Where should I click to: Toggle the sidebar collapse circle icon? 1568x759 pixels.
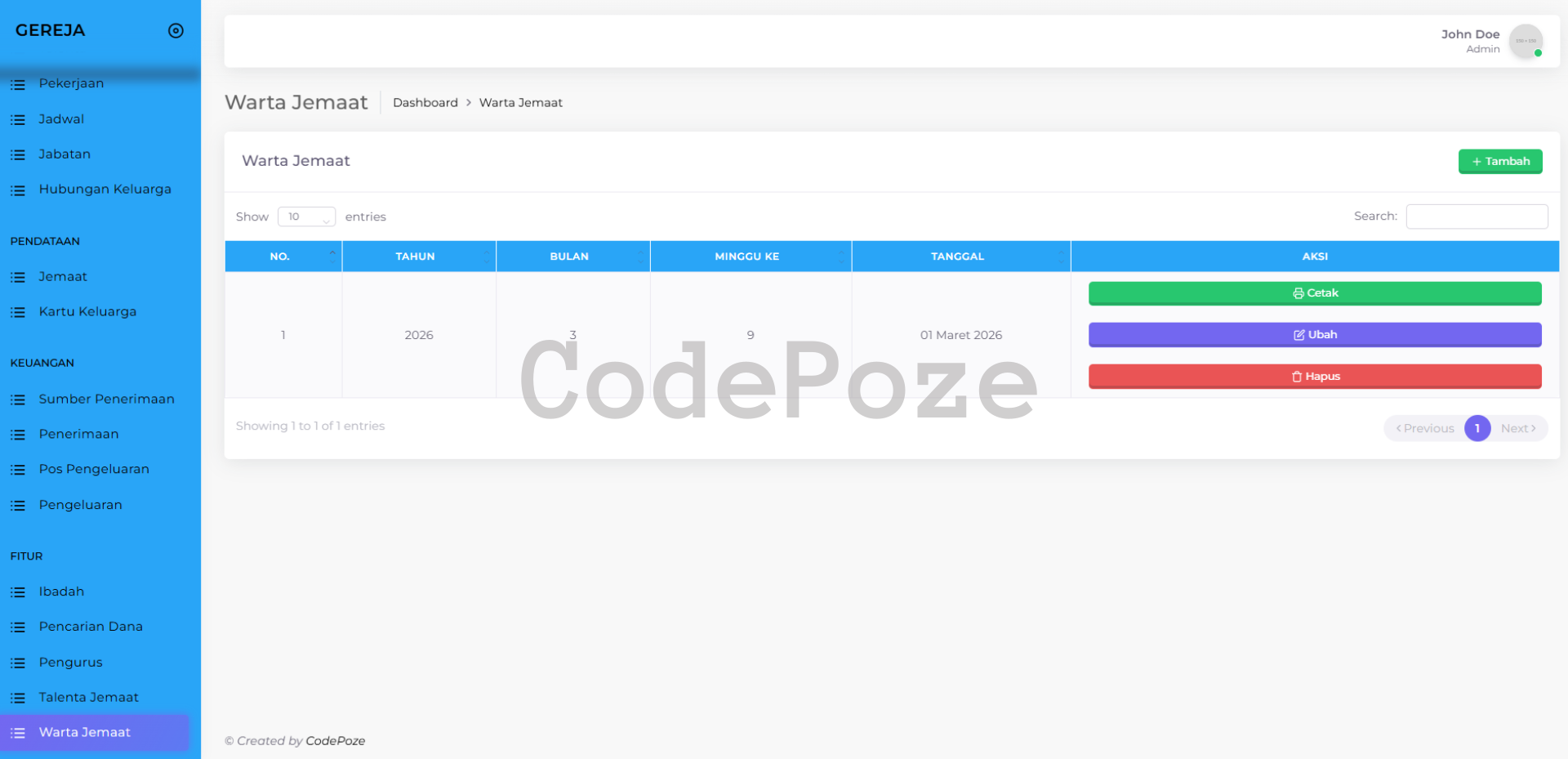pos(176,31)
